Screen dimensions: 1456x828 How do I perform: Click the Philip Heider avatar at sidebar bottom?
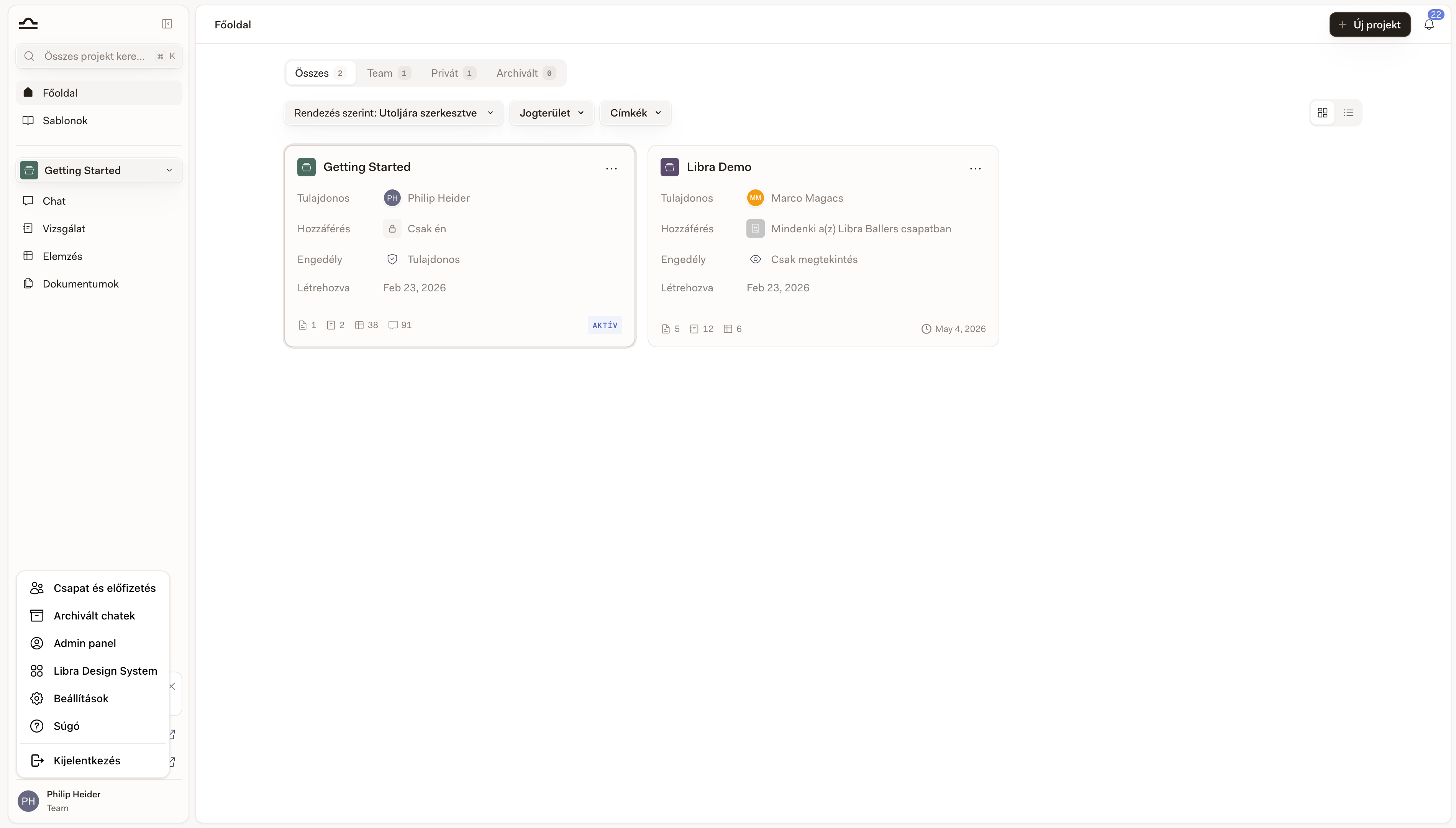click(28, 801)
